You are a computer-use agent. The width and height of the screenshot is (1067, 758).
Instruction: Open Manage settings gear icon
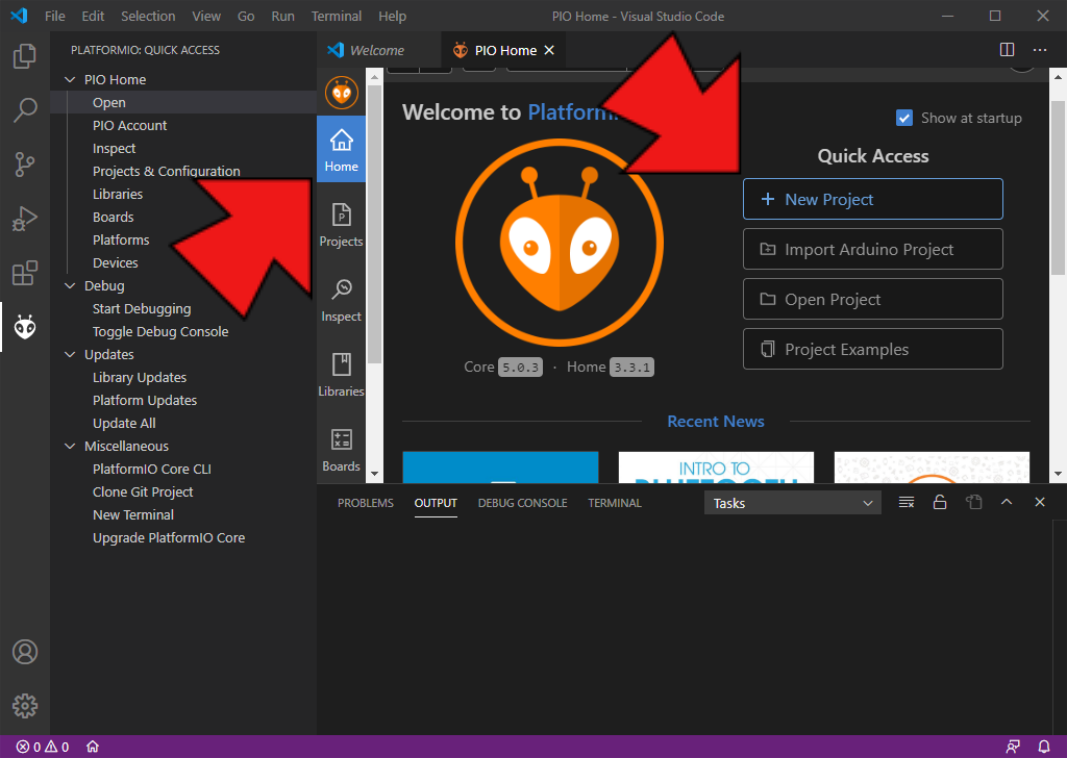25,705
